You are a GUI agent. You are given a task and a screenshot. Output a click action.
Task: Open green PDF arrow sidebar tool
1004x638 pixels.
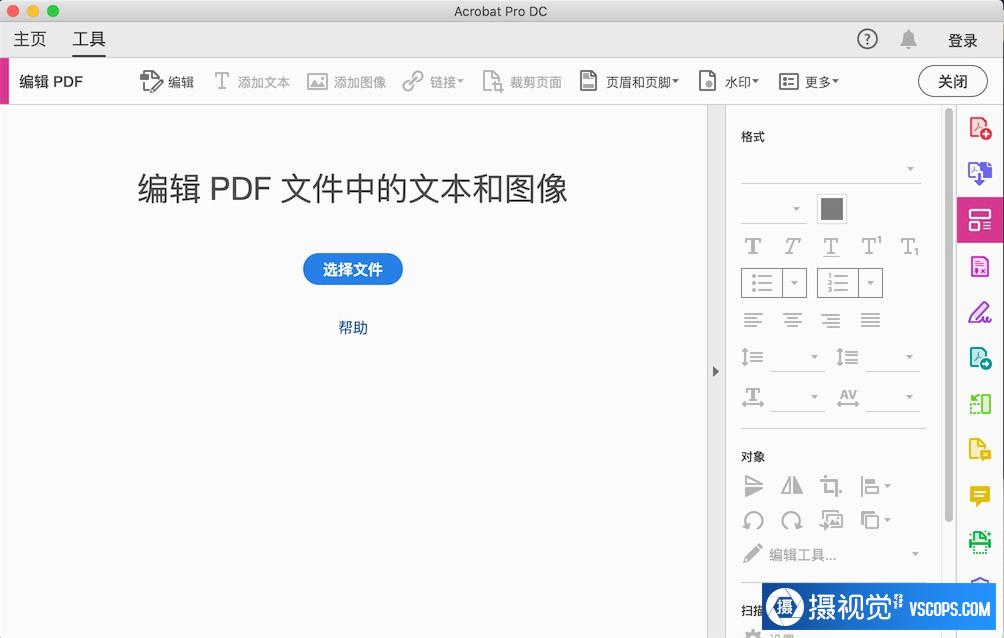coord(980,357)
